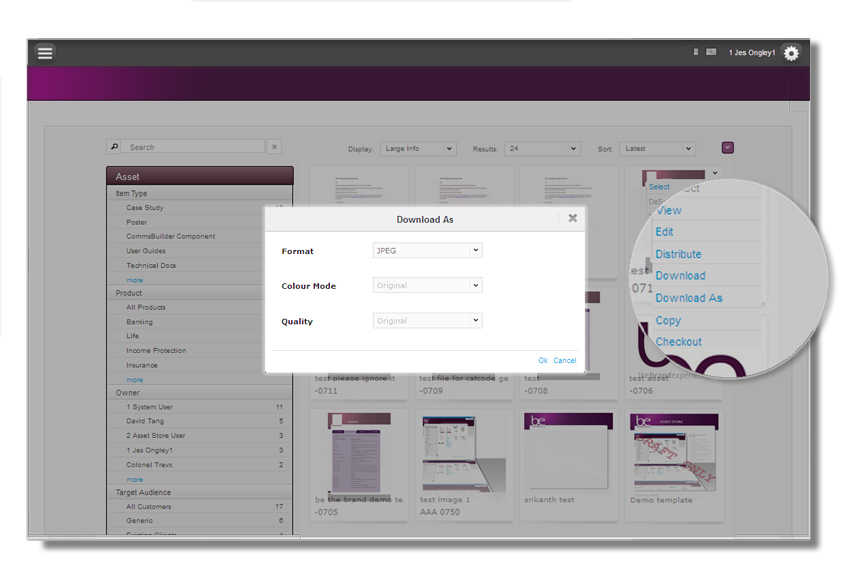Click Ok in Download As dialog

click(x=543, y=361)
